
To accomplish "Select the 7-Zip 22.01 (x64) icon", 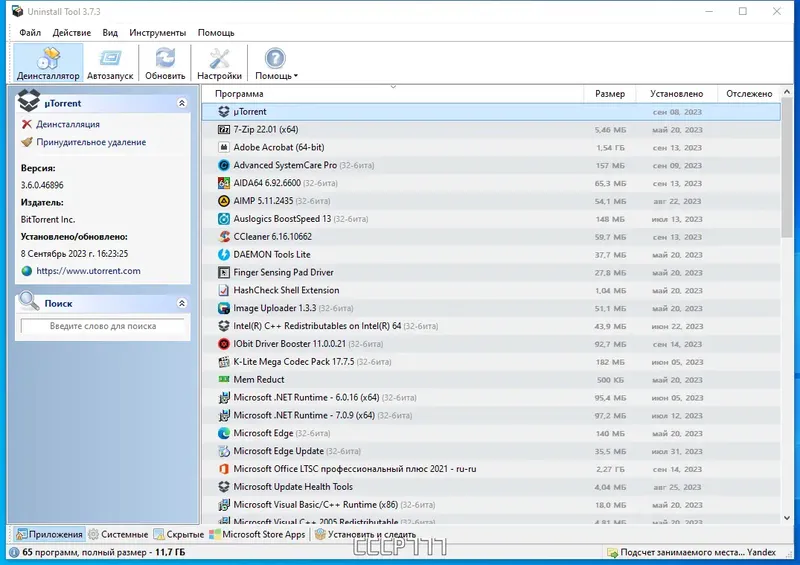I will point(223,130).
